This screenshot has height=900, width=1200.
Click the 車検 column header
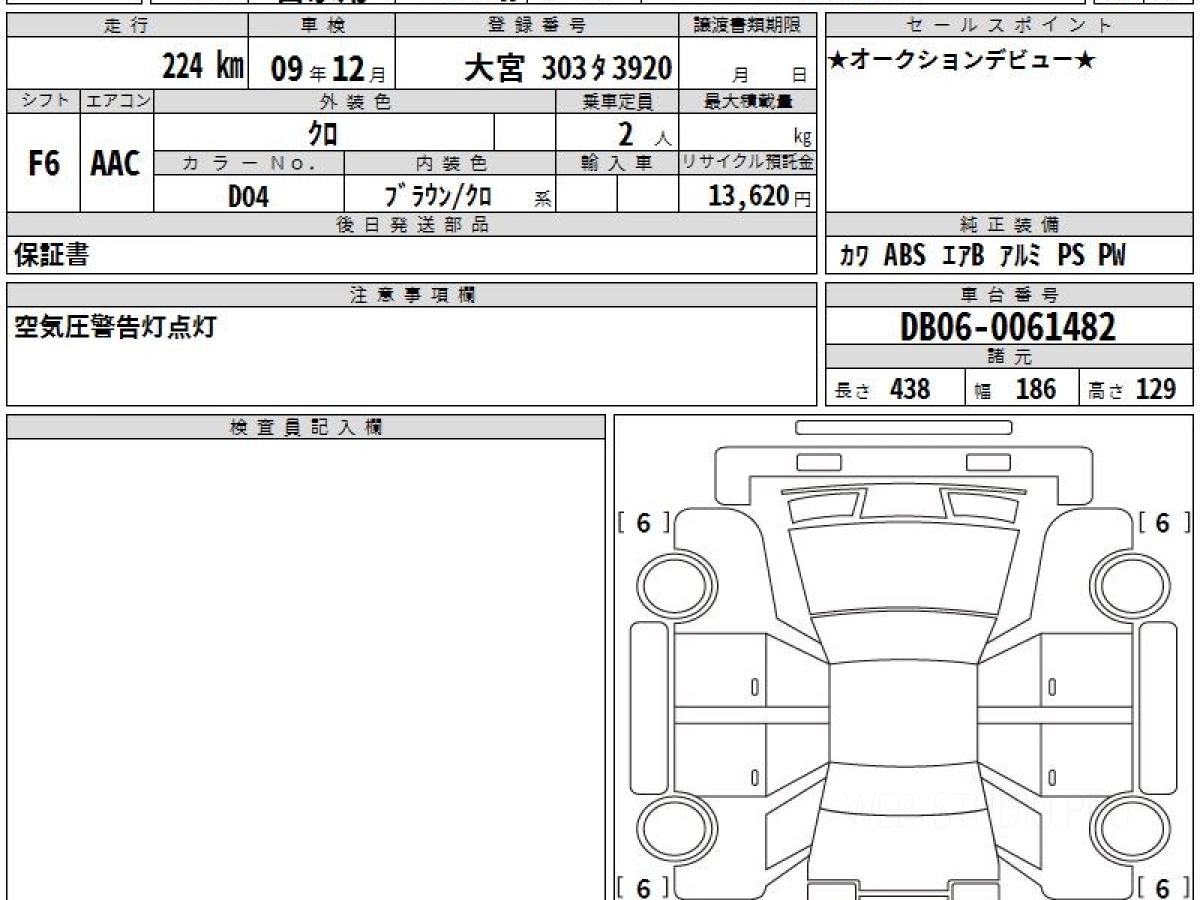[x=321, y=26]
